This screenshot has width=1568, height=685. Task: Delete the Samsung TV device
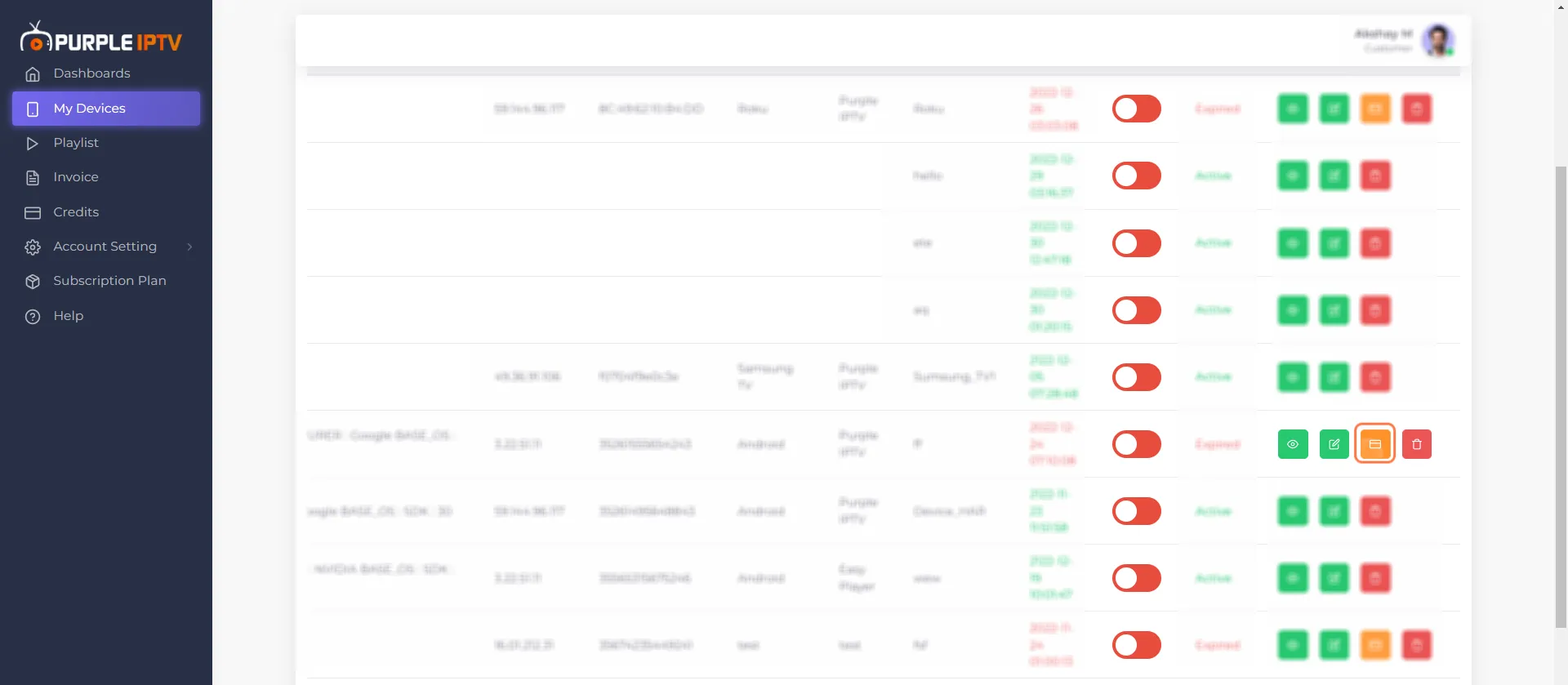[x=1375, y=377]
